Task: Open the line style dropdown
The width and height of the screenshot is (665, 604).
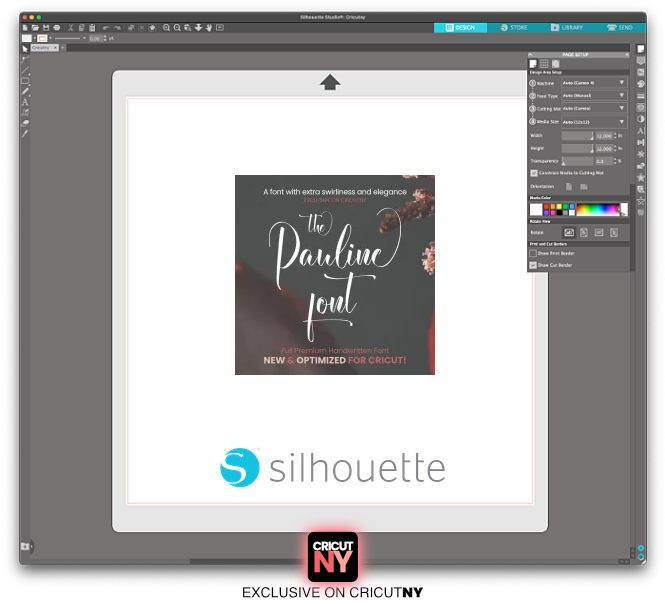Action: (x=84, y=38)
